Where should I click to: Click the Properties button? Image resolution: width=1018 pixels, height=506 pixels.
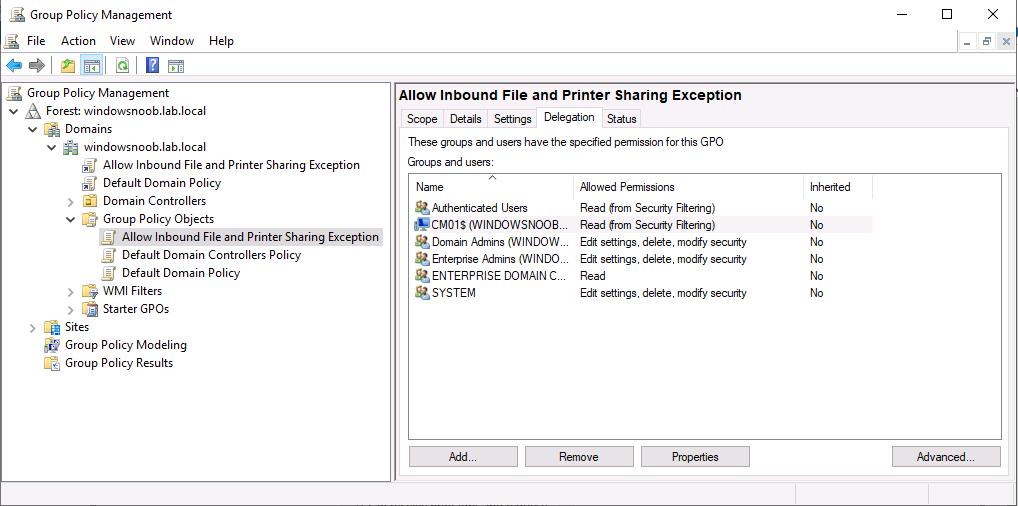pyautogui.click(x=695, y=457)
